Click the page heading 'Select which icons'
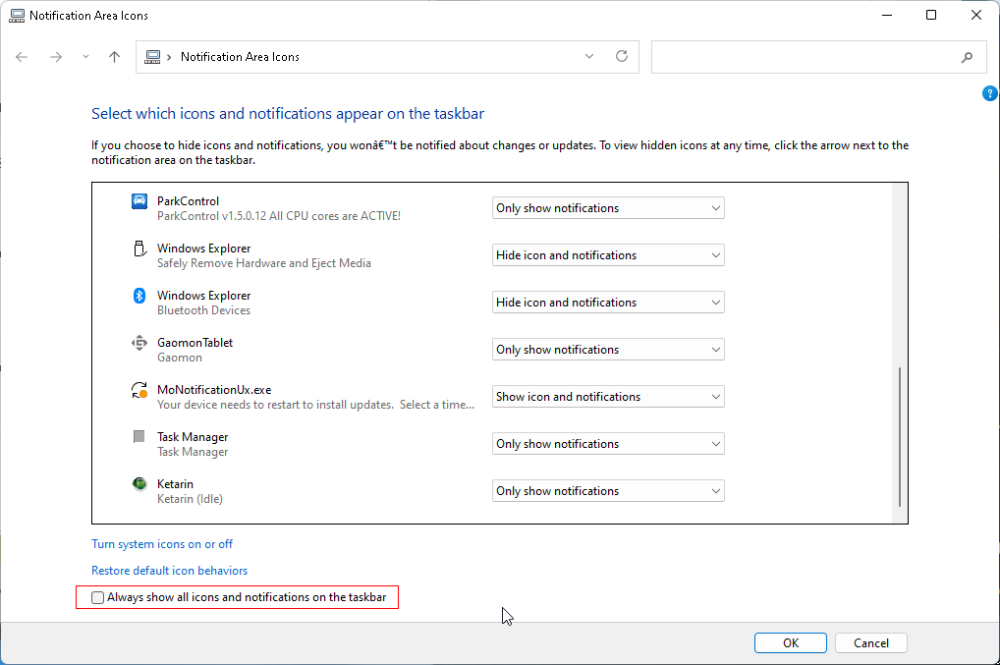 click(x=288, y=113)
